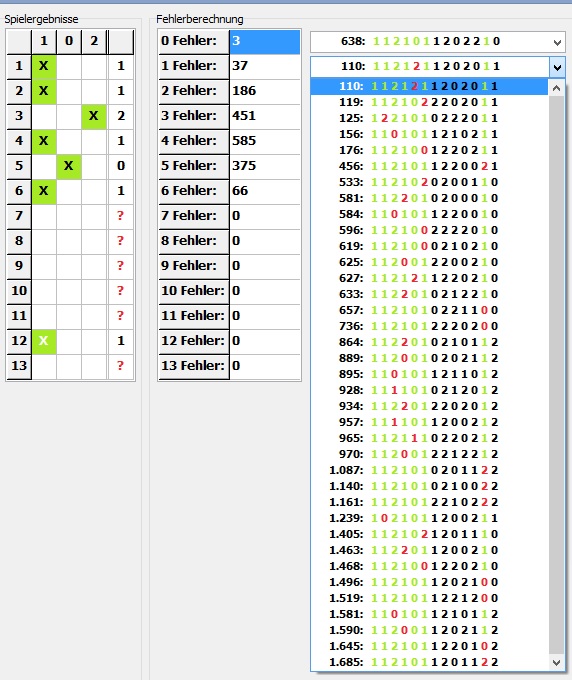
Task: Click the '6 Fehler' label button
Action: [x=194, y=191]
